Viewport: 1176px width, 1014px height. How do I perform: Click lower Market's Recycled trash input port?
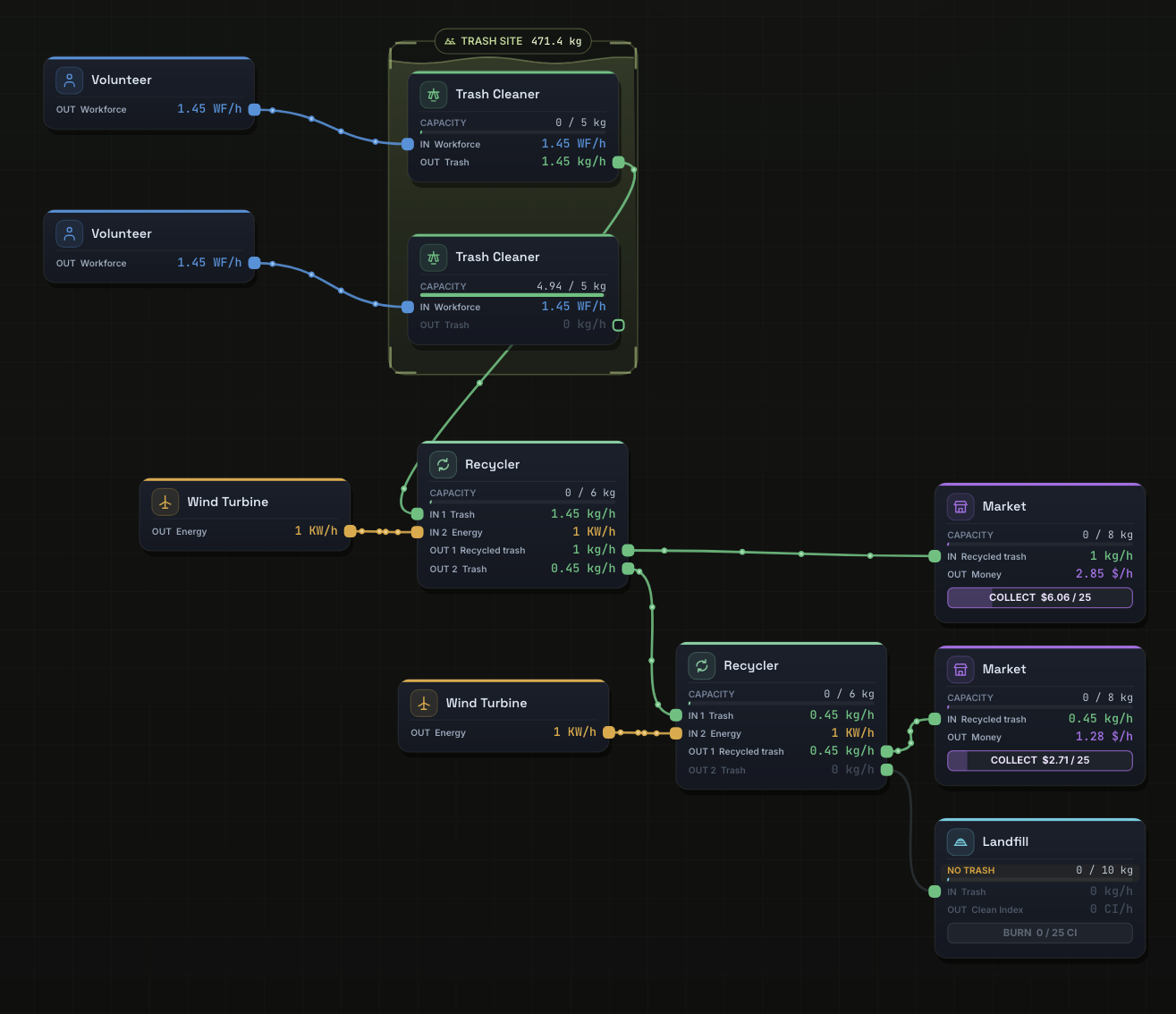(x=935, y=719)
